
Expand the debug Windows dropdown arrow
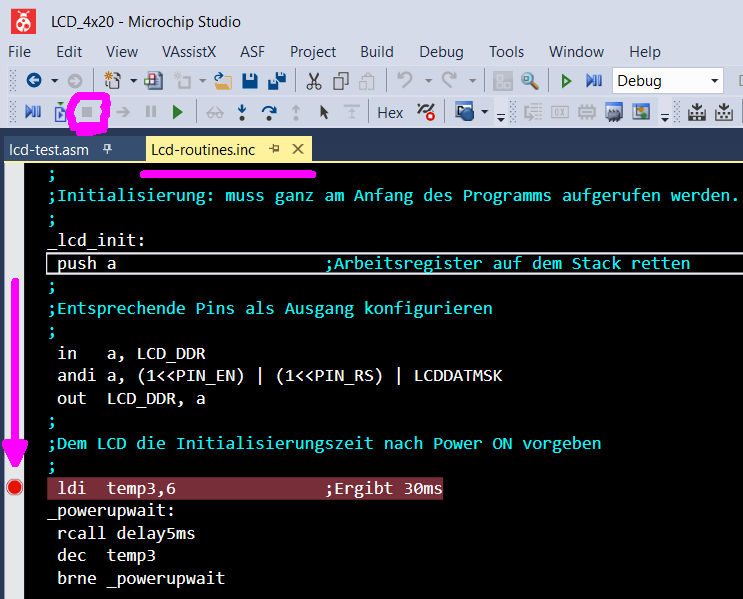(x=484, y=112)
